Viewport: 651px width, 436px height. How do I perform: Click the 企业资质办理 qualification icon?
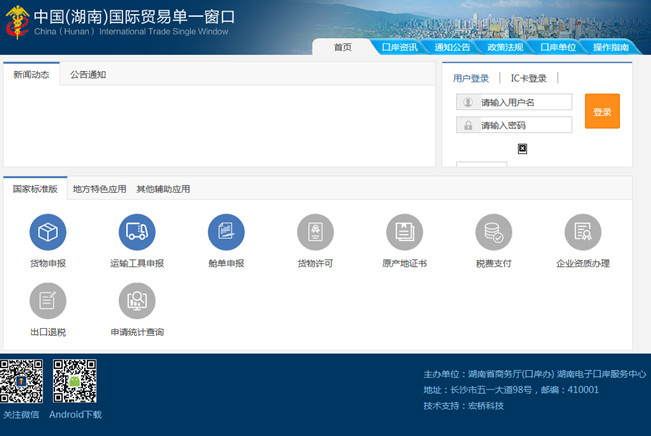point(582,232)
